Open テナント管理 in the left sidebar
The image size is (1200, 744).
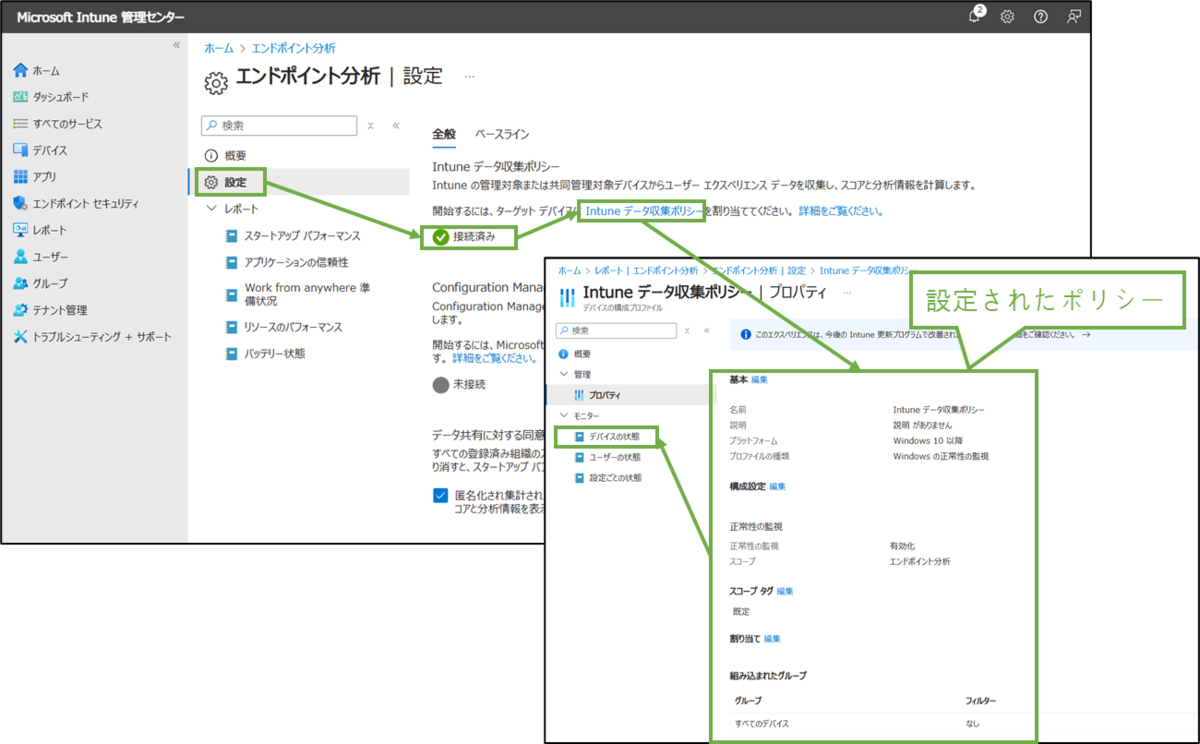point(50,310)
